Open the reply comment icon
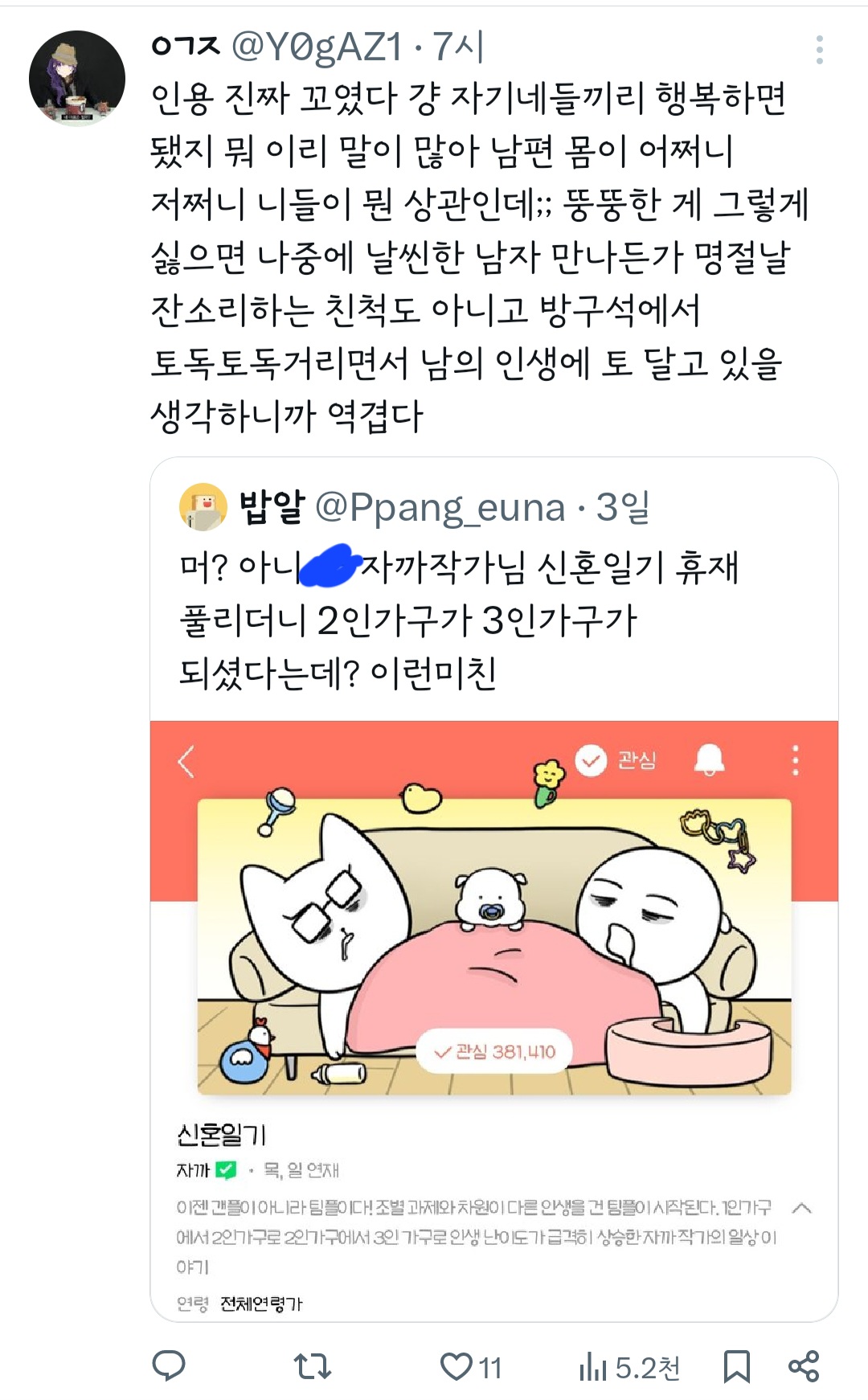Screen dimensions: 868x1400 (169, 1365)
